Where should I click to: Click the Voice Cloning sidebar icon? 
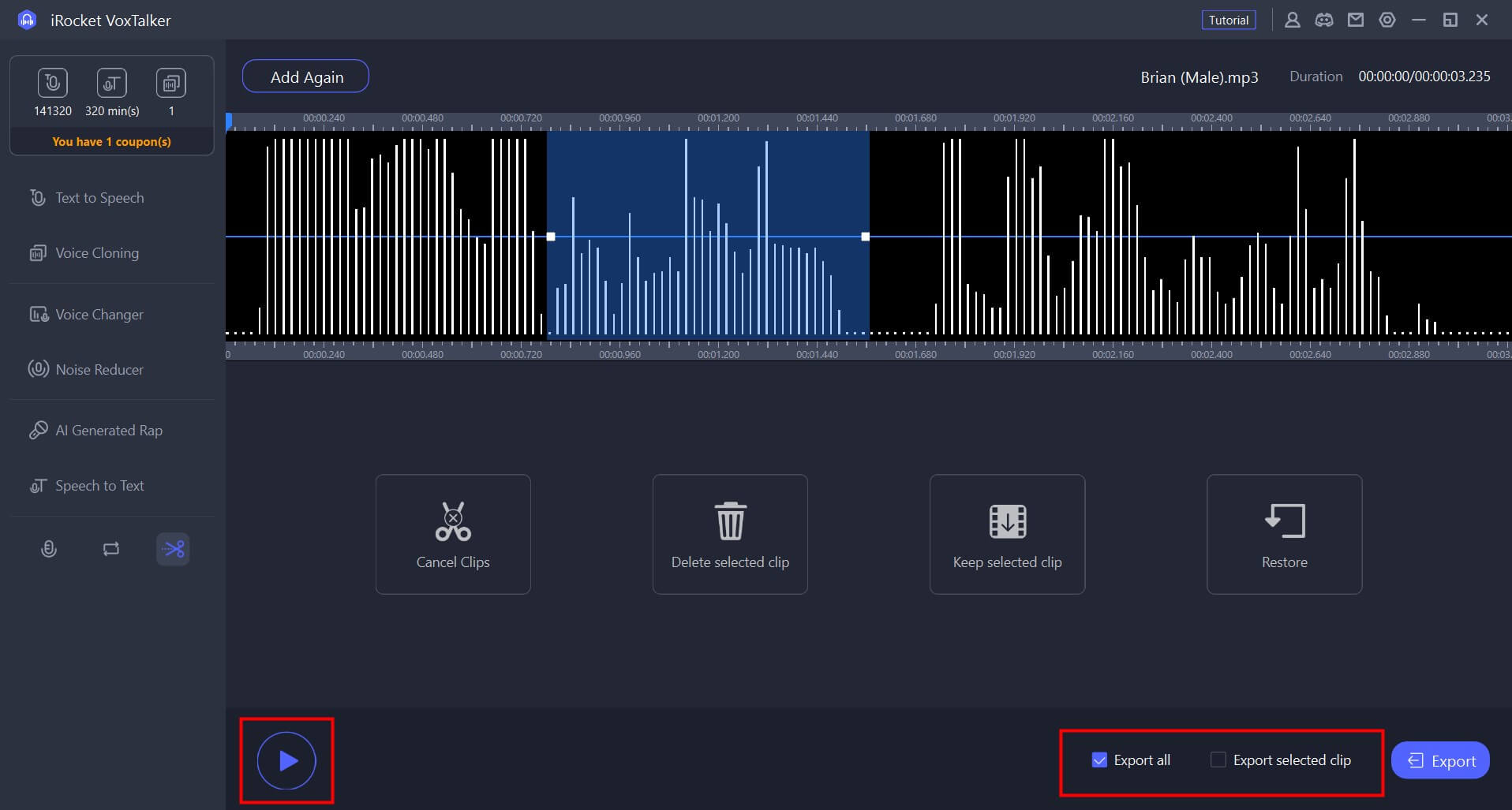point(38,253)
